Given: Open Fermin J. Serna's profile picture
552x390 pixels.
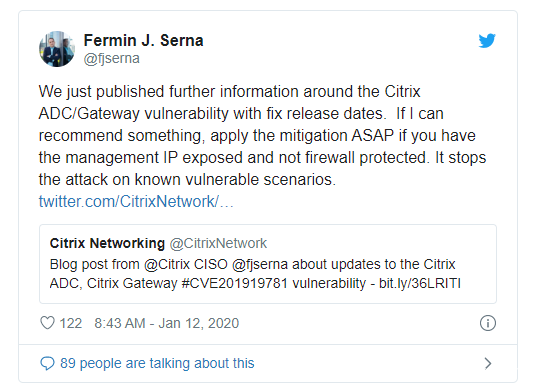Looking at the screenshot, I should [x=57, y=49].
